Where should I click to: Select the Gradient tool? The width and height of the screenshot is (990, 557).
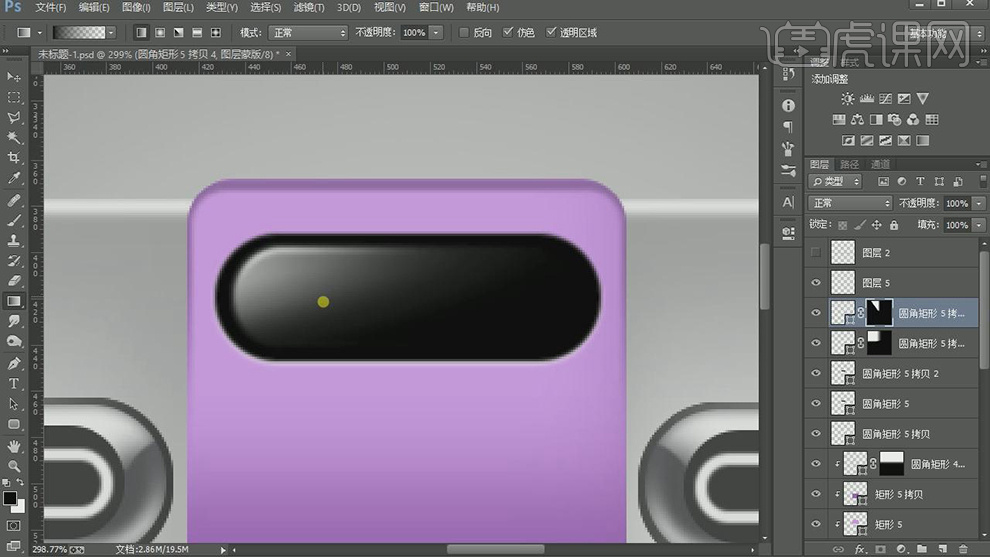click(13, 301)
